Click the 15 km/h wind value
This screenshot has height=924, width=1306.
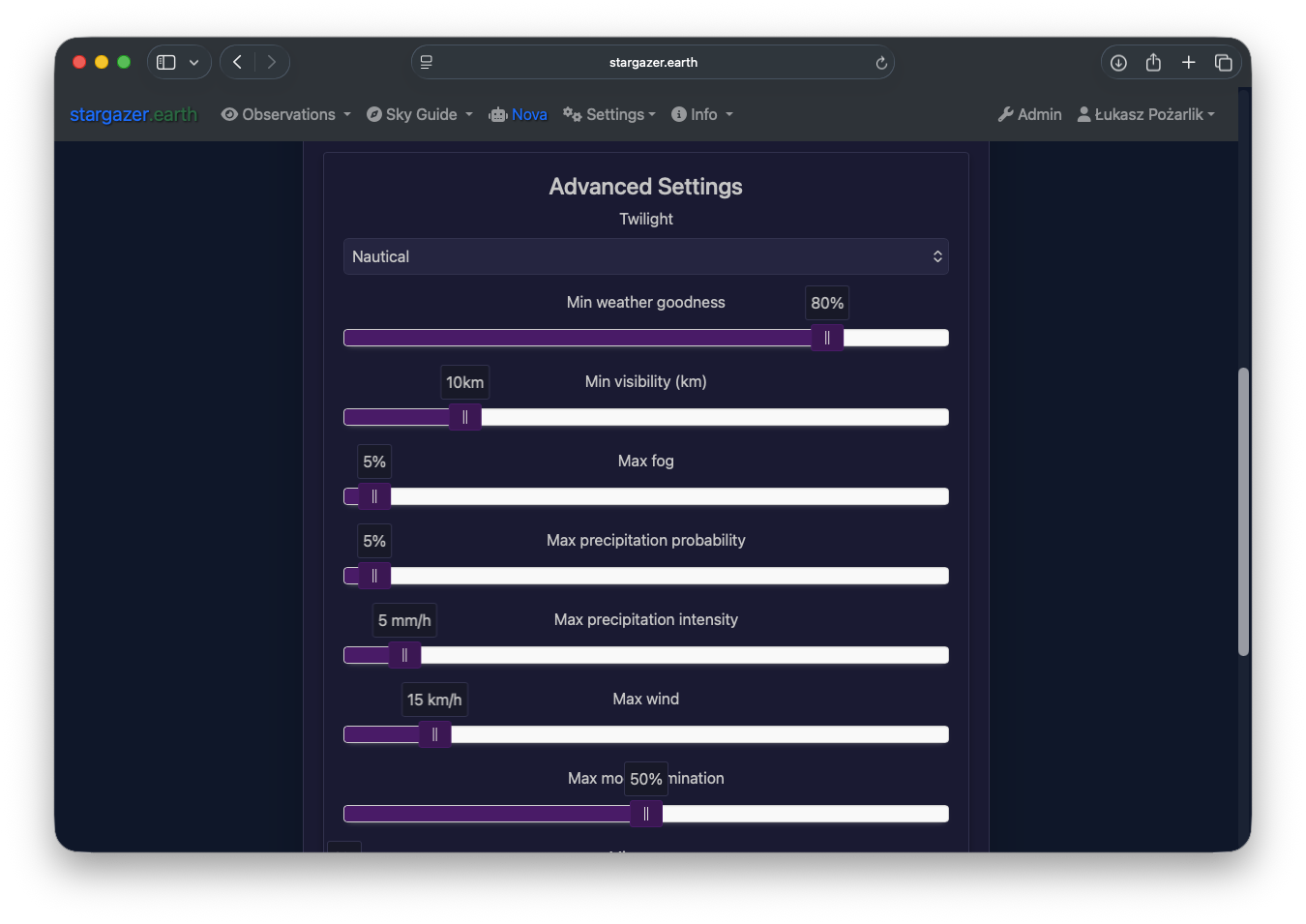434,700
